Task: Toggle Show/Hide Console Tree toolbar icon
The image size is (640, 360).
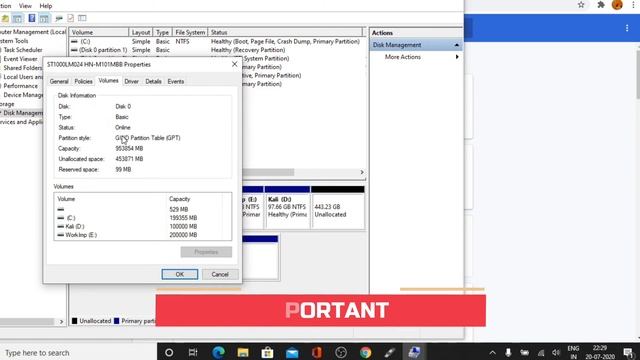Action: [x=17, y=18]
